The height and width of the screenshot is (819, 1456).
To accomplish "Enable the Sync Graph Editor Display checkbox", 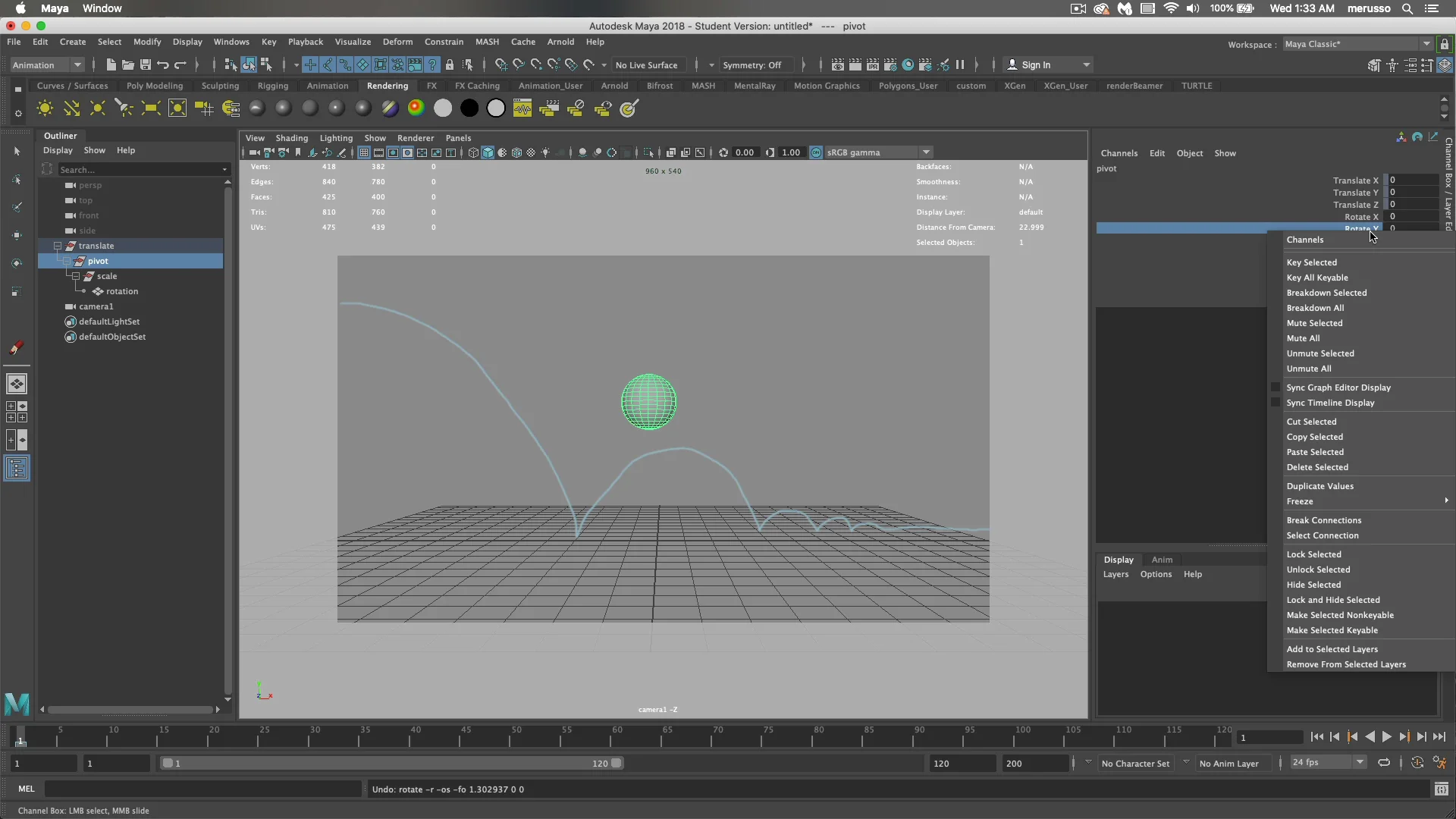I will [x=1275, y=387].
